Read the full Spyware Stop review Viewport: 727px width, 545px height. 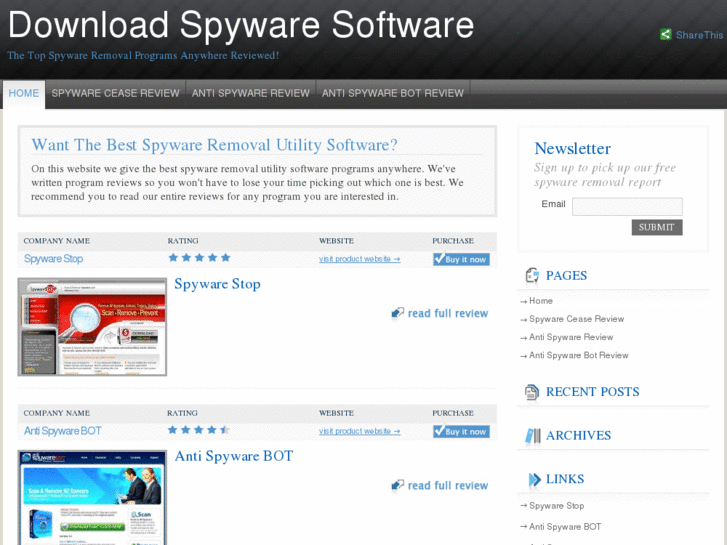point(448,314)
